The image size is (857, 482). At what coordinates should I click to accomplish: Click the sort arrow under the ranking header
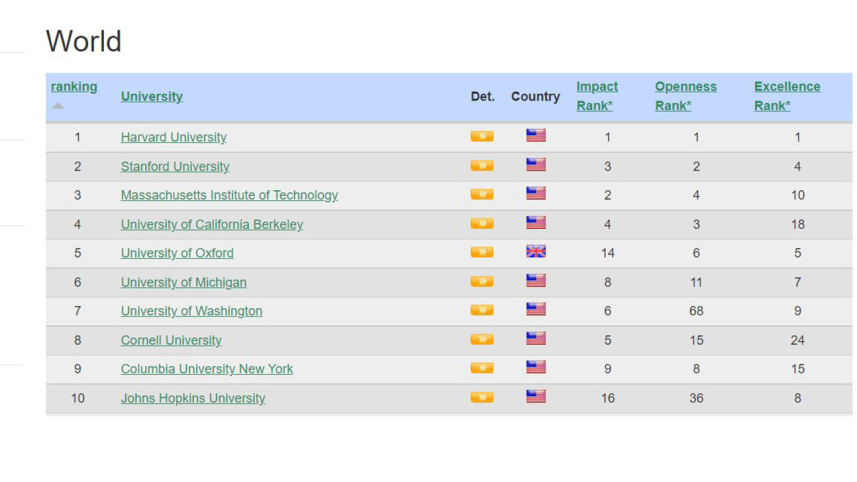tap(58, 106)
